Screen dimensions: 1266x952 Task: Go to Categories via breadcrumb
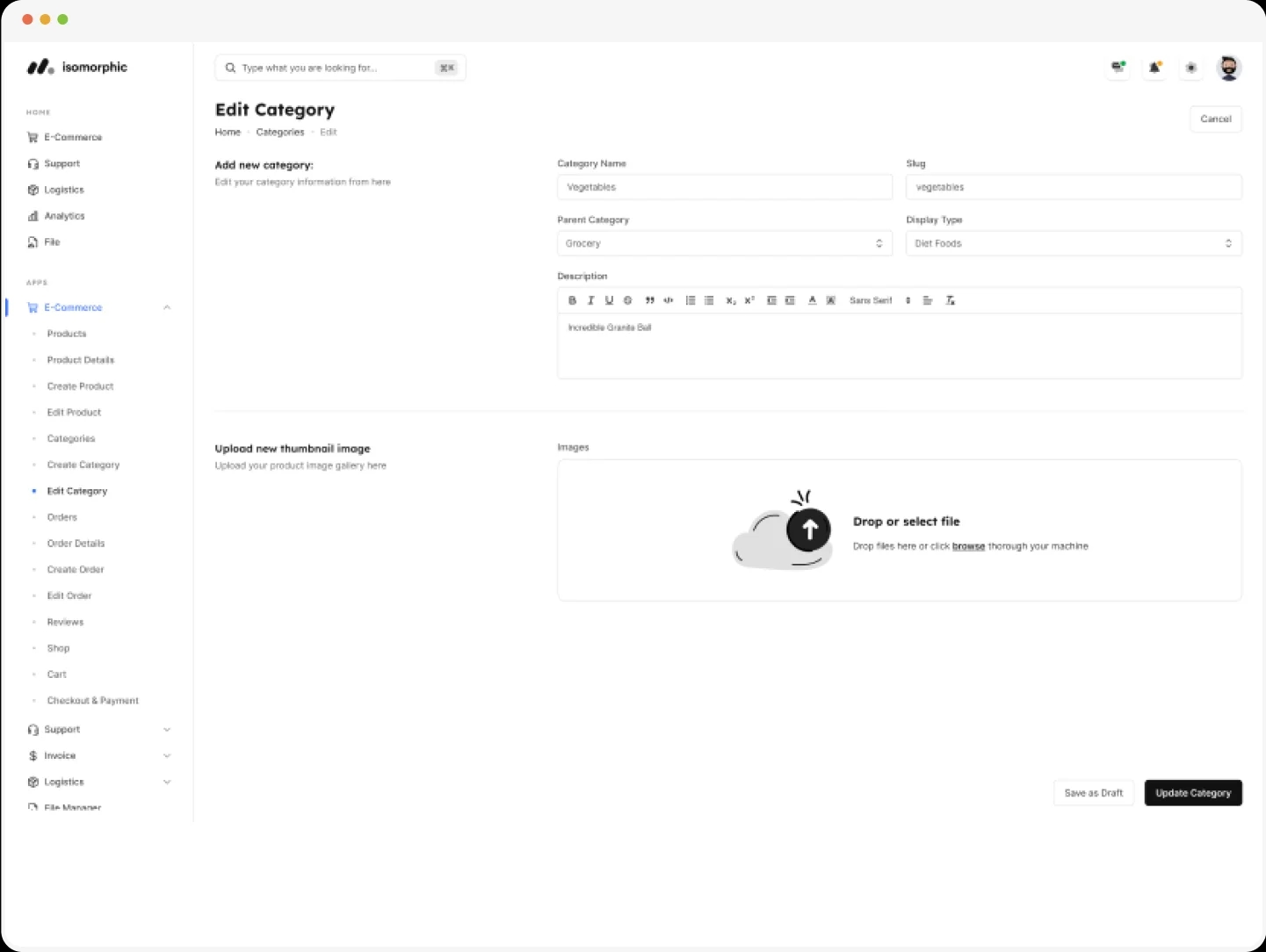tap(280, 132)
